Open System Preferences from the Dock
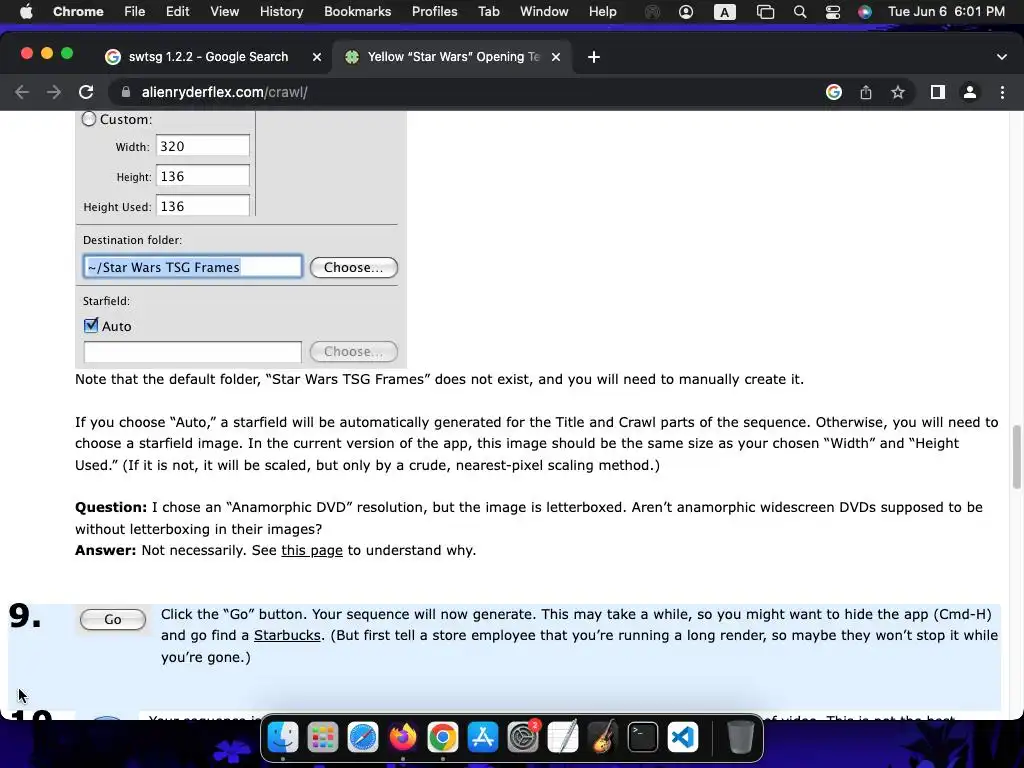The width and height of the screenshot is (1024, 768). point(523,737)
